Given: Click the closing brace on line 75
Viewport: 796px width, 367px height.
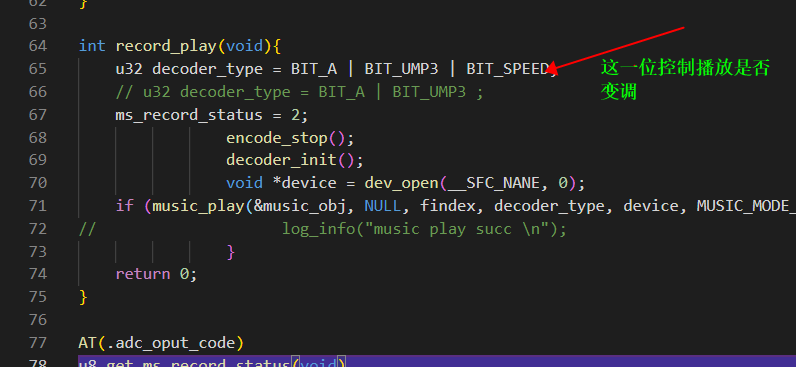Looking at the screenshot, I should pos(83,296).
